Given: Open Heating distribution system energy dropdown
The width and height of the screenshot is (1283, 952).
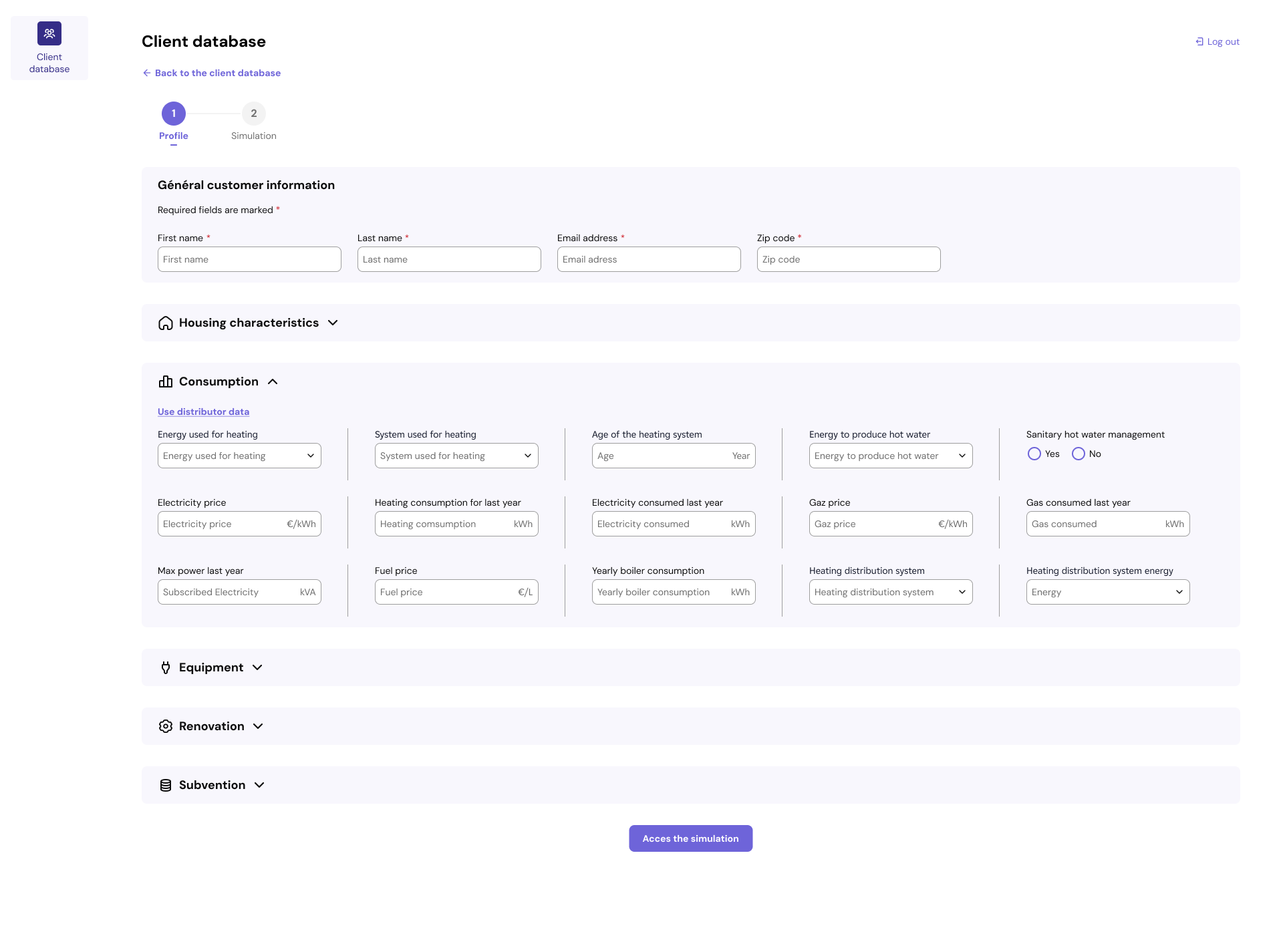Looking at the screenshot, I should tap(1108, 592).
